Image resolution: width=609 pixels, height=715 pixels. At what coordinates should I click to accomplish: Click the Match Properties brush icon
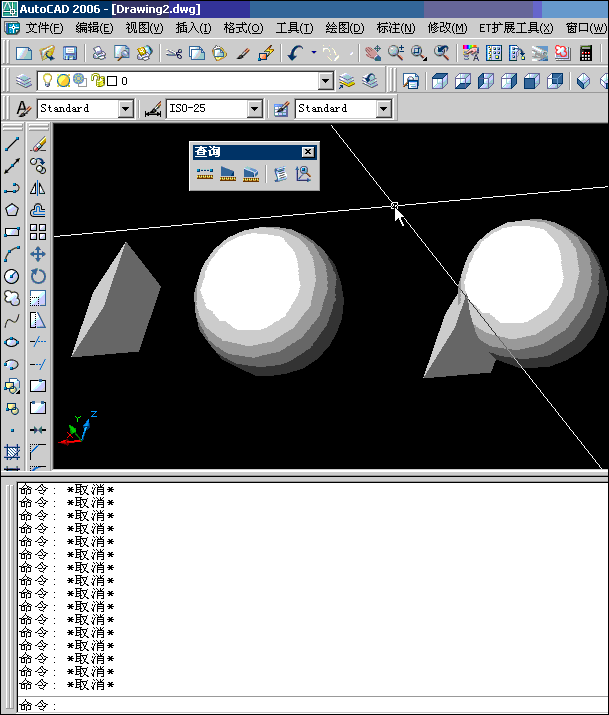(x=243, y=53)
